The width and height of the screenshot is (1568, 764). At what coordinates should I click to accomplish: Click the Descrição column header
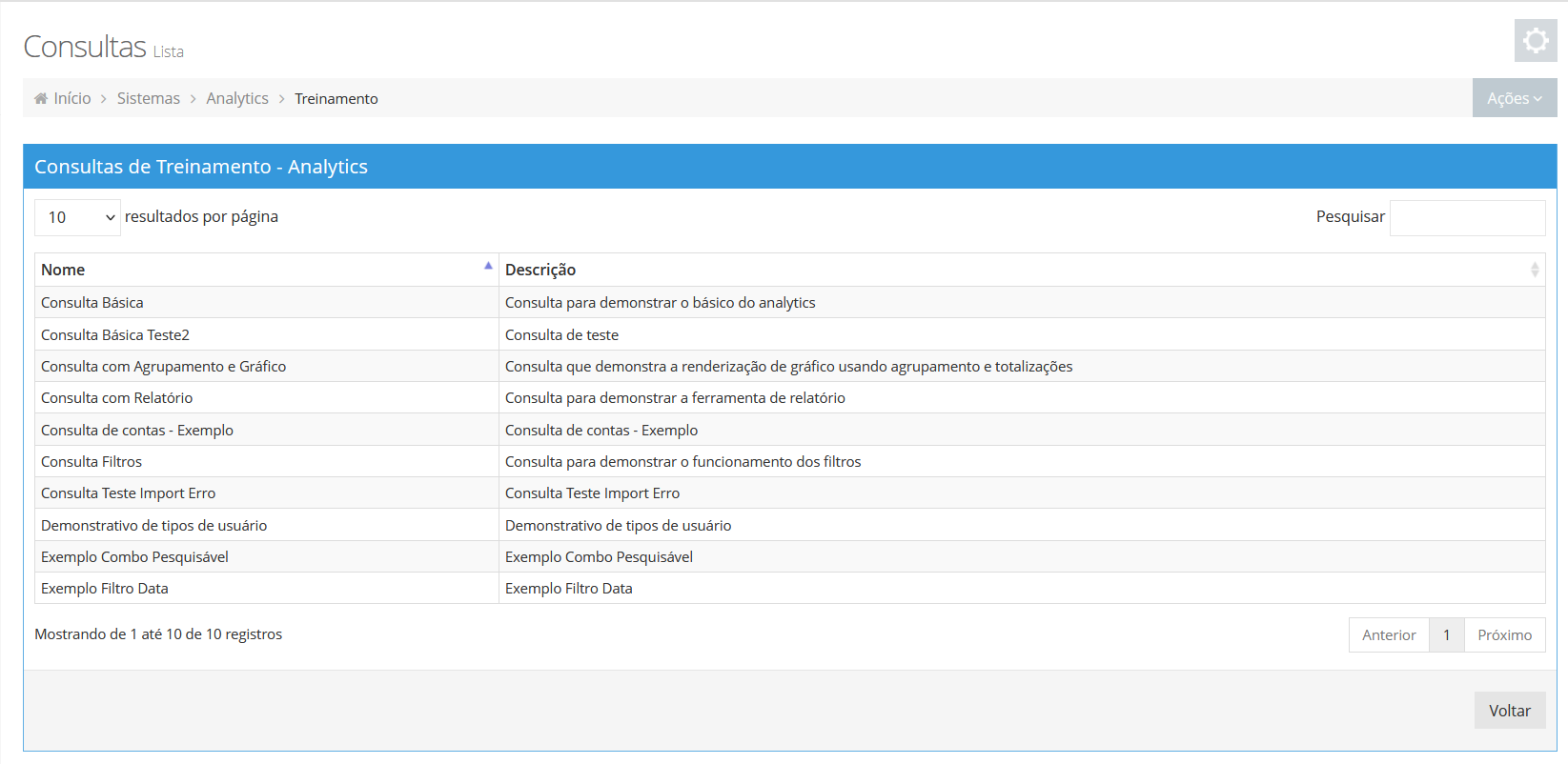1022,270
